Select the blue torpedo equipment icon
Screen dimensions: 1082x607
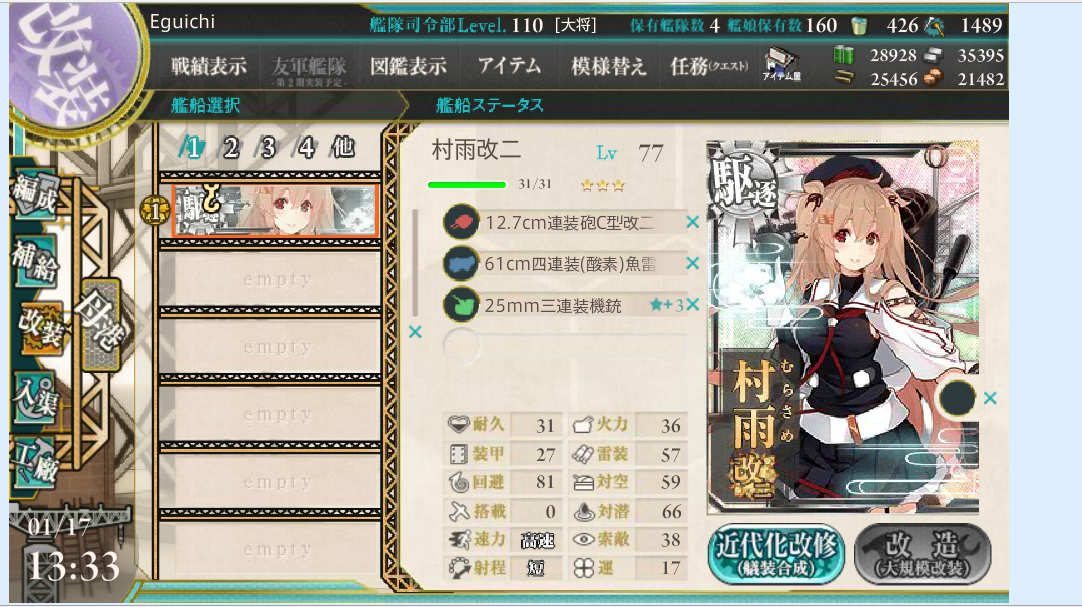click(x=461, y=263)
